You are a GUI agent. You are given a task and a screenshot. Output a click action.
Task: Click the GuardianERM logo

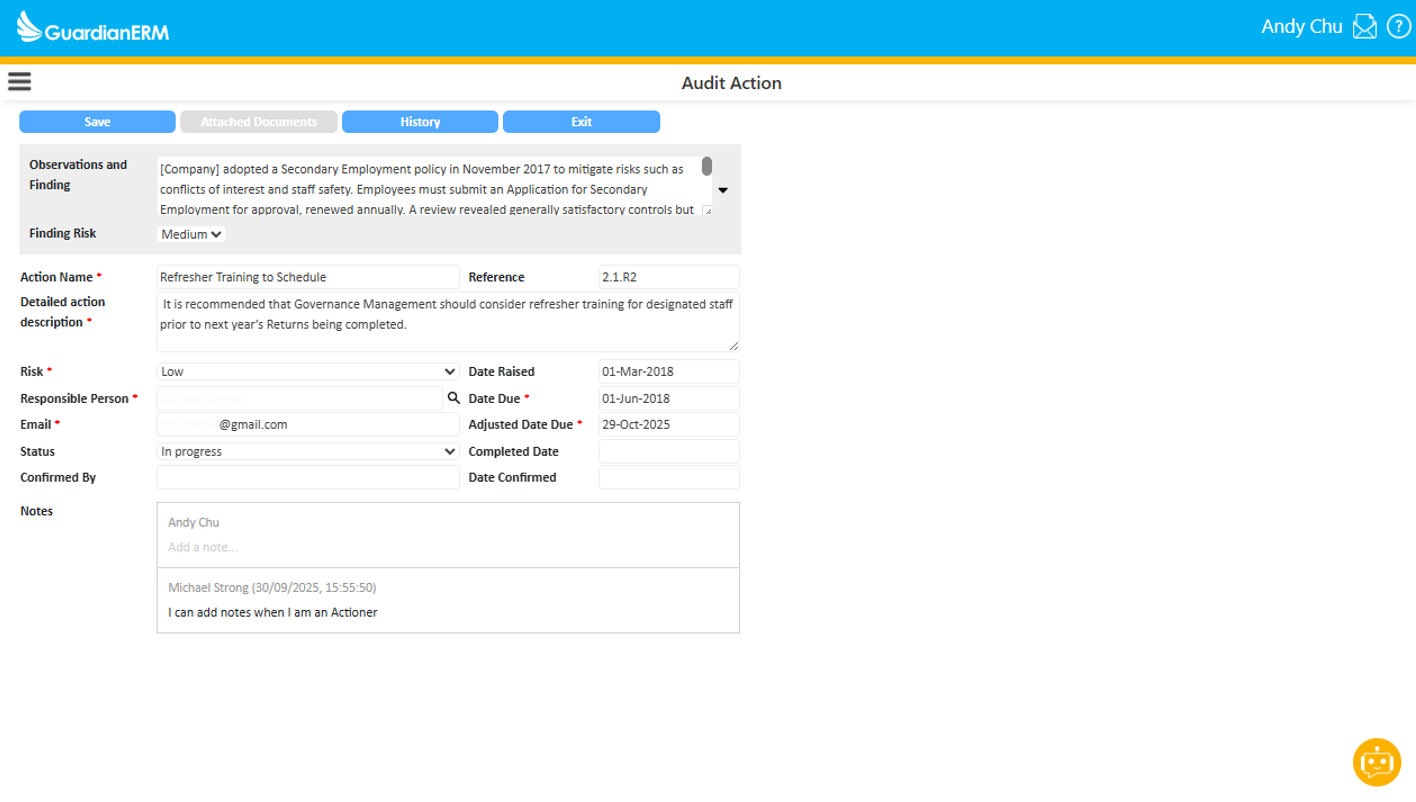pyautogui.click(x=93, y=28)
